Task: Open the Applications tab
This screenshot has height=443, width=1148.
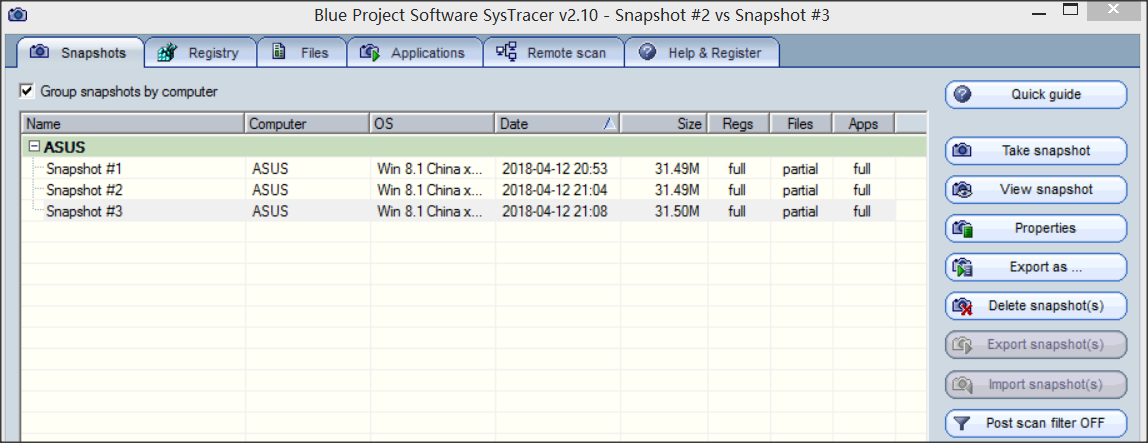Action: click(x=414, y=53)
